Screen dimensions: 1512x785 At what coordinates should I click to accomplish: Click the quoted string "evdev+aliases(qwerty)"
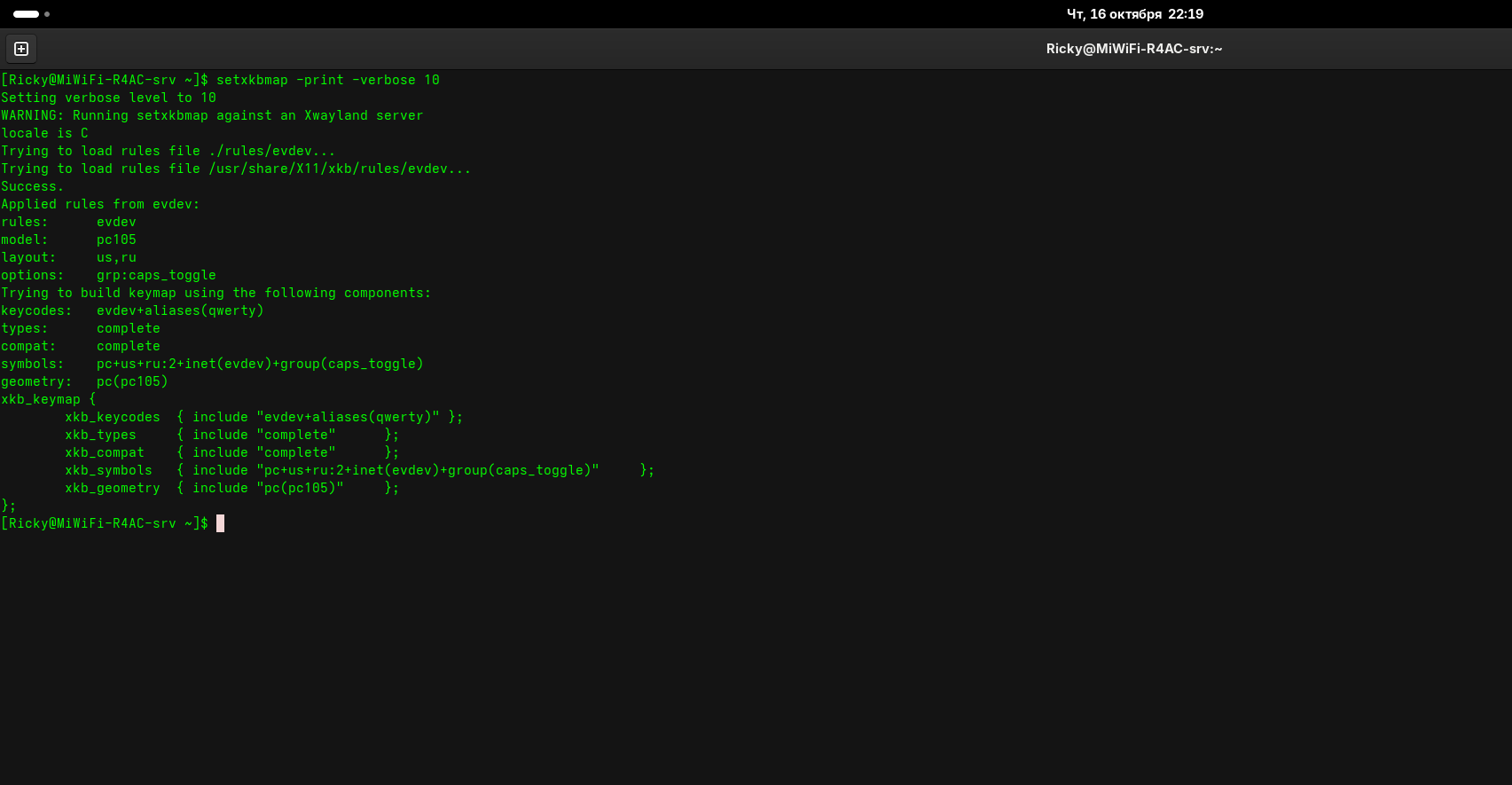348,417
